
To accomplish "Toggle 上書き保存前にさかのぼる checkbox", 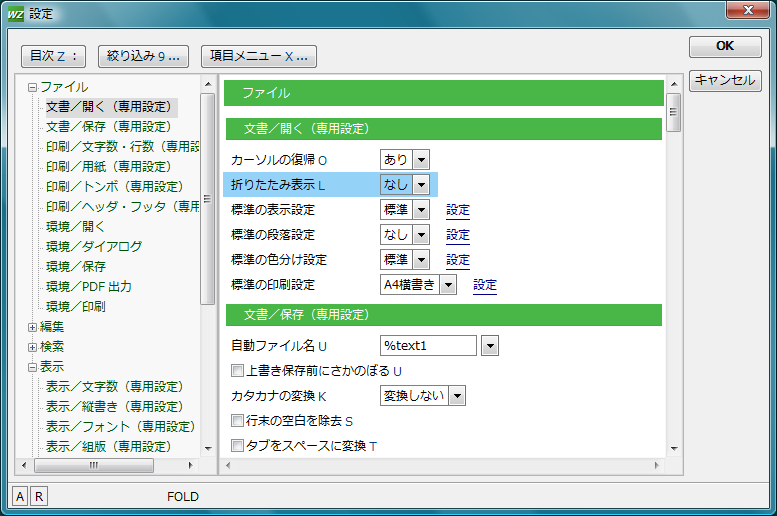I will click(x=237, y=370).
